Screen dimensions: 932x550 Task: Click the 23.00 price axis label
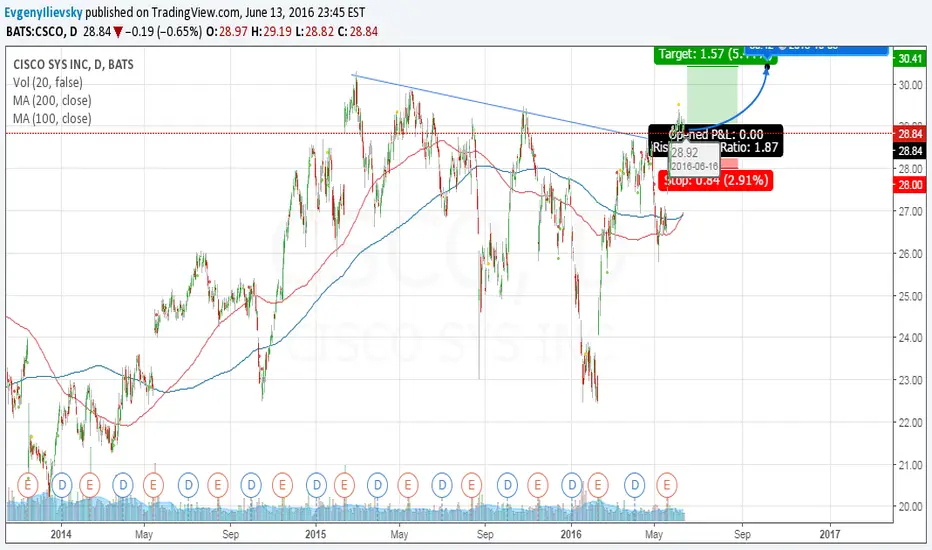(911, 380)
